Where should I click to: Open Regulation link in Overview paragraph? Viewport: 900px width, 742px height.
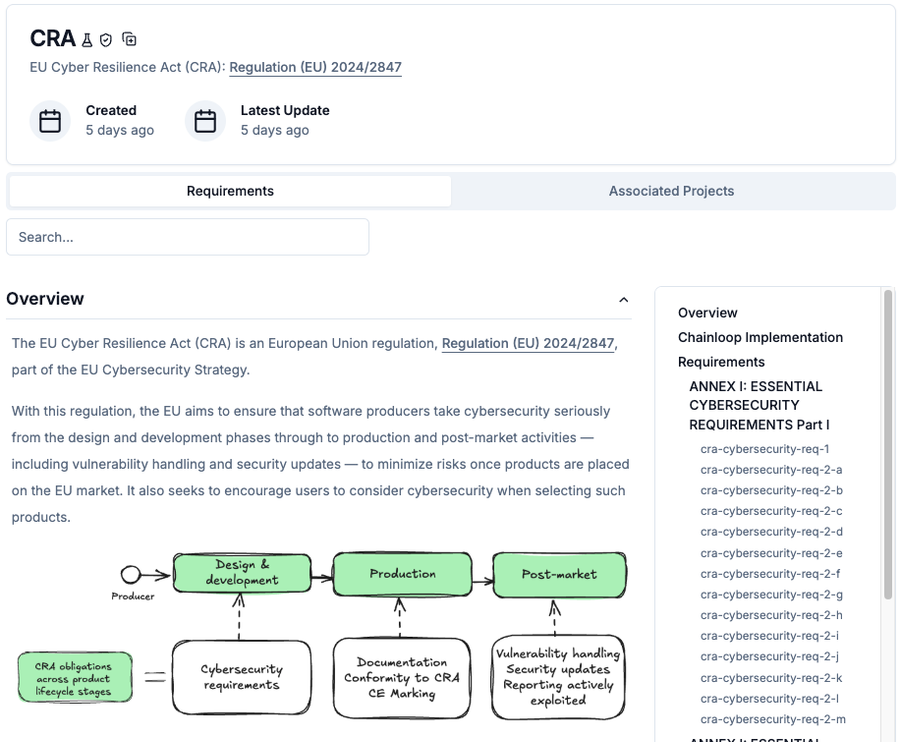tap(528, 343)
